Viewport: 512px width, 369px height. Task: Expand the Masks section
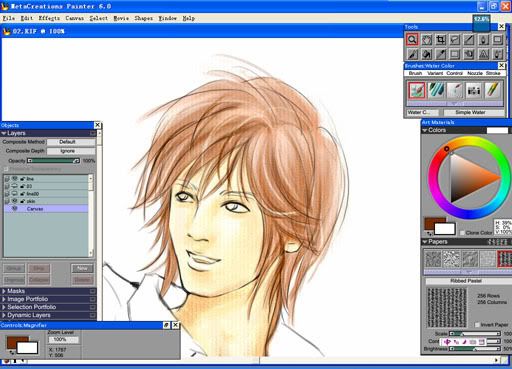[x=4, y=291]
